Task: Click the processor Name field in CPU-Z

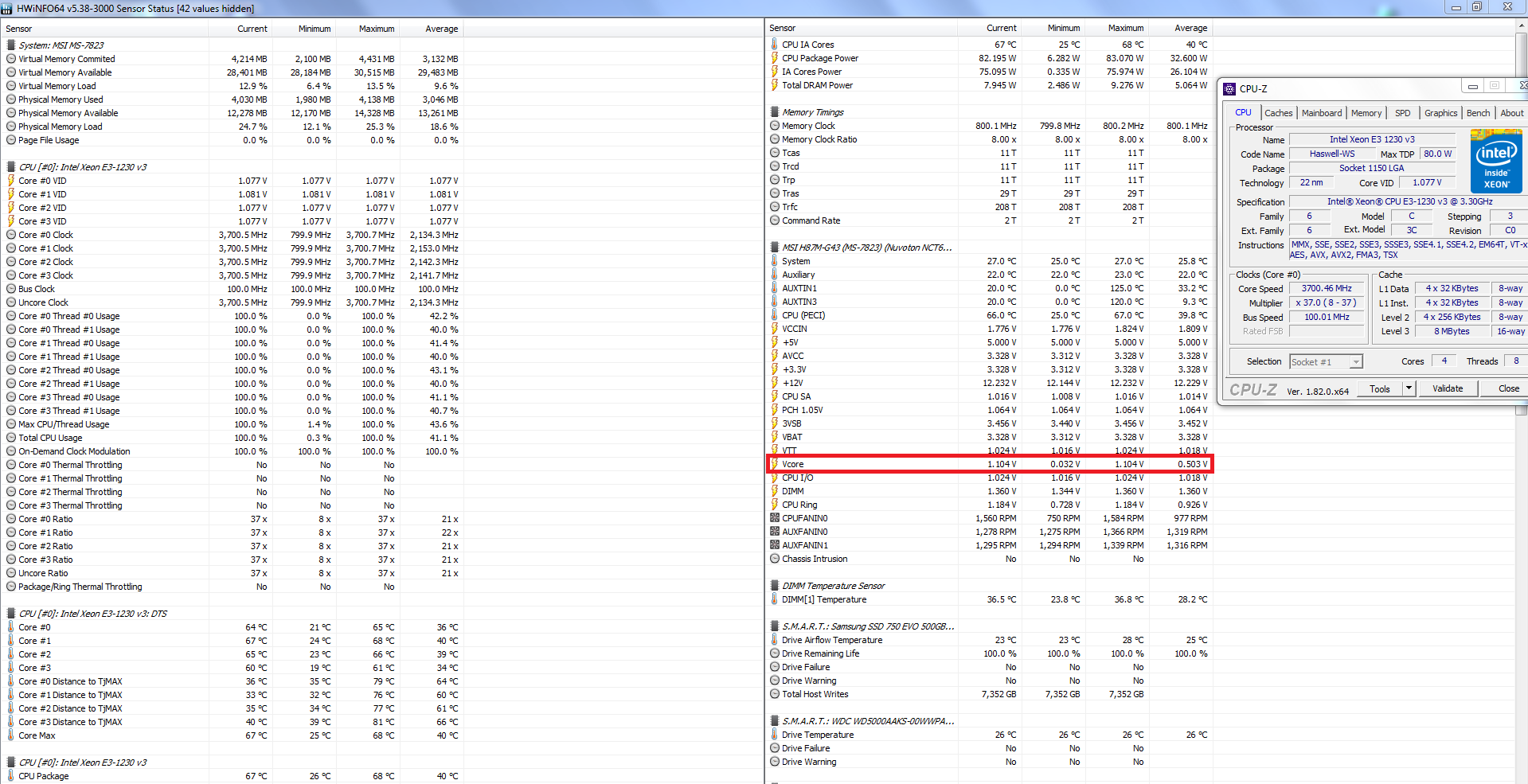Action: click(1372, 139)
